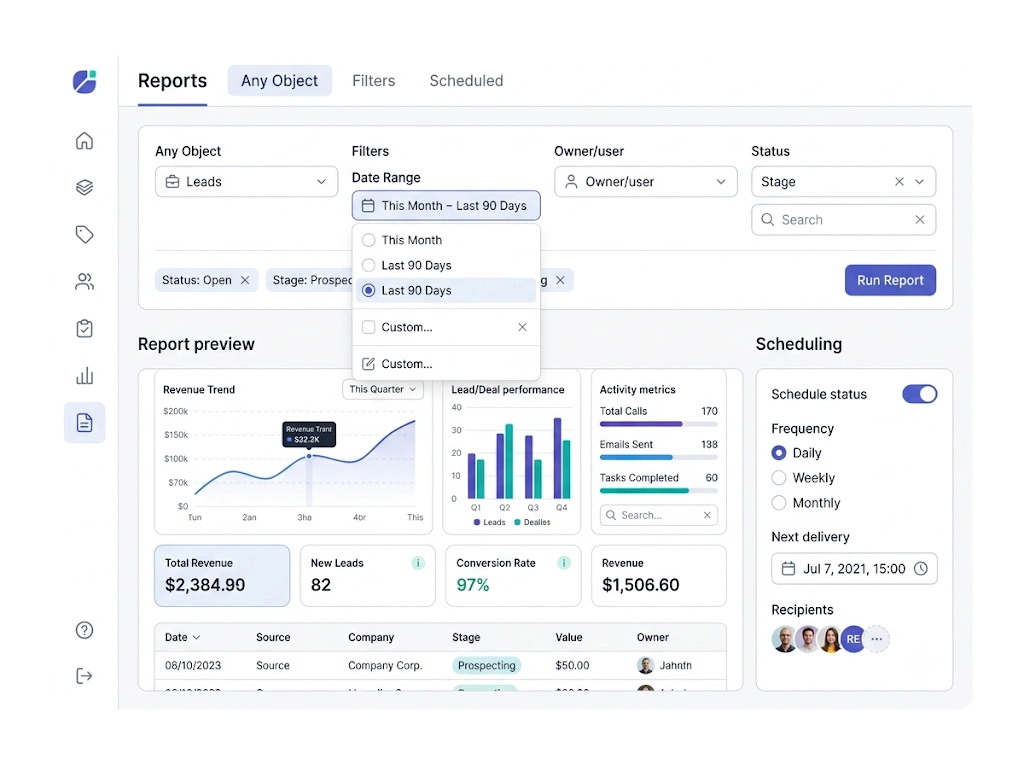Click the Prospecting stage badge
This screenshot has width=1024, height=765.
(487, 666)
